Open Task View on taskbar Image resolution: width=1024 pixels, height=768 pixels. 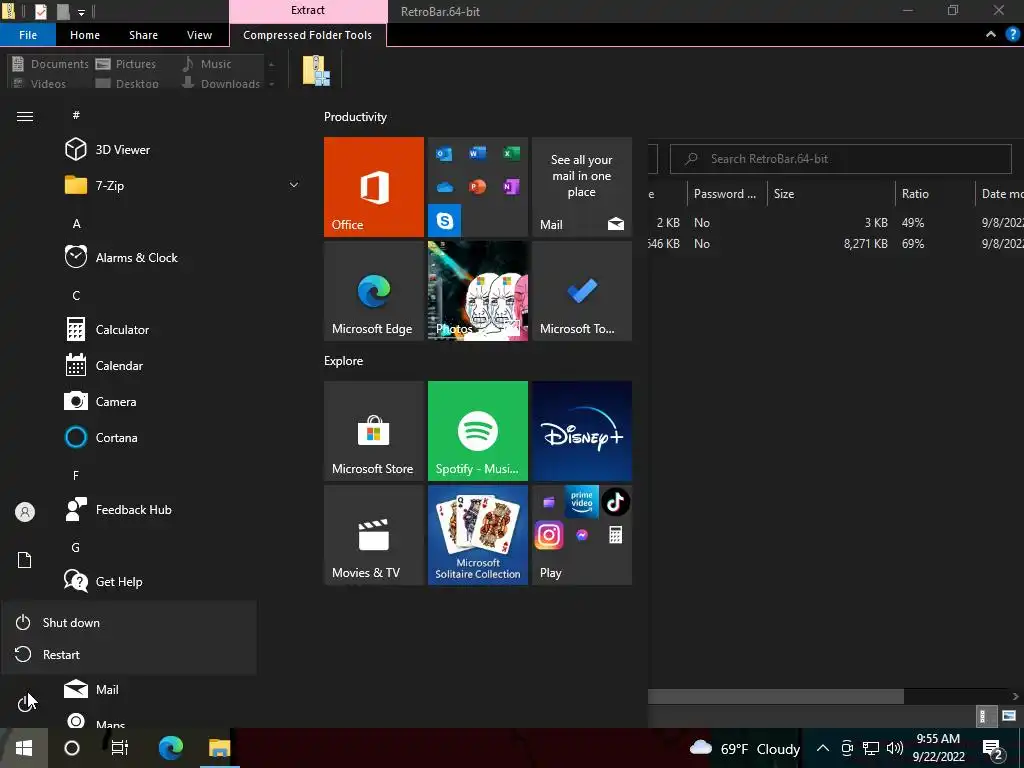[x=120, y=748]
